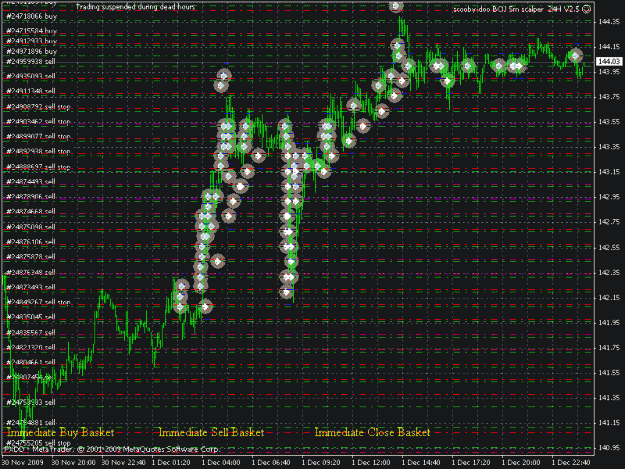The image size is (625, 469).
Task: Click the 141.35 price axis label
Action: 609,398
